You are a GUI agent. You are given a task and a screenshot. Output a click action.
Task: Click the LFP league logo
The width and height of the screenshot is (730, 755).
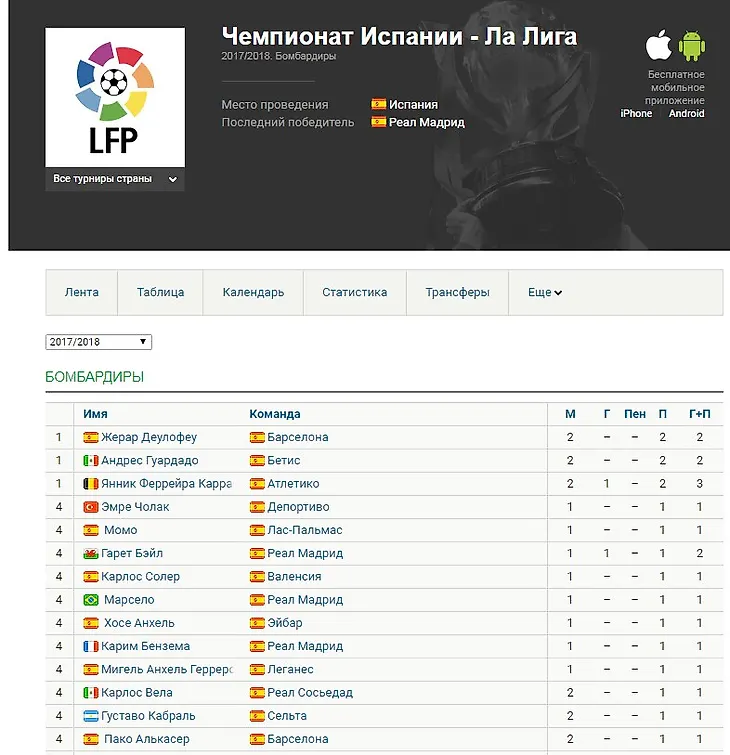tap(115, 98)
